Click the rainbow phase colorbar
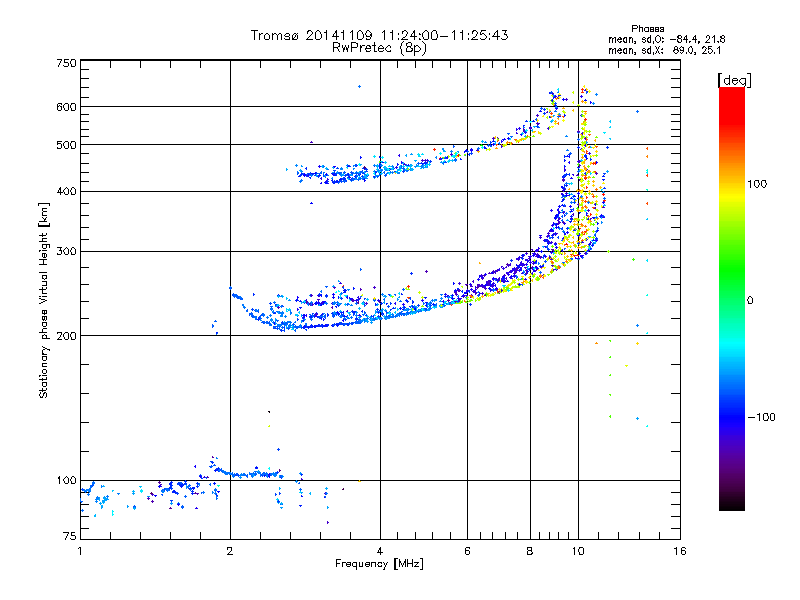The height and width of the screenshot is (600, 800). coord(732,298)
